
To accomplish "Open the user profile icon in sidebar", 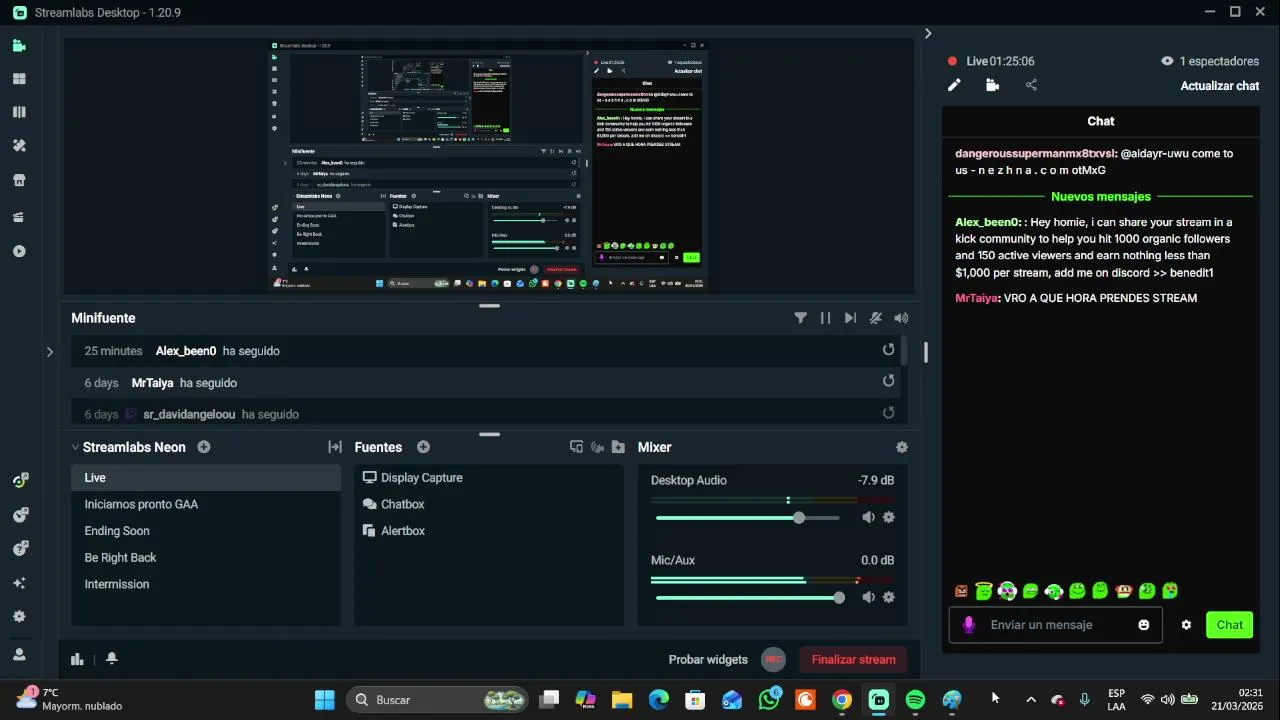I will tap(19, 654).
